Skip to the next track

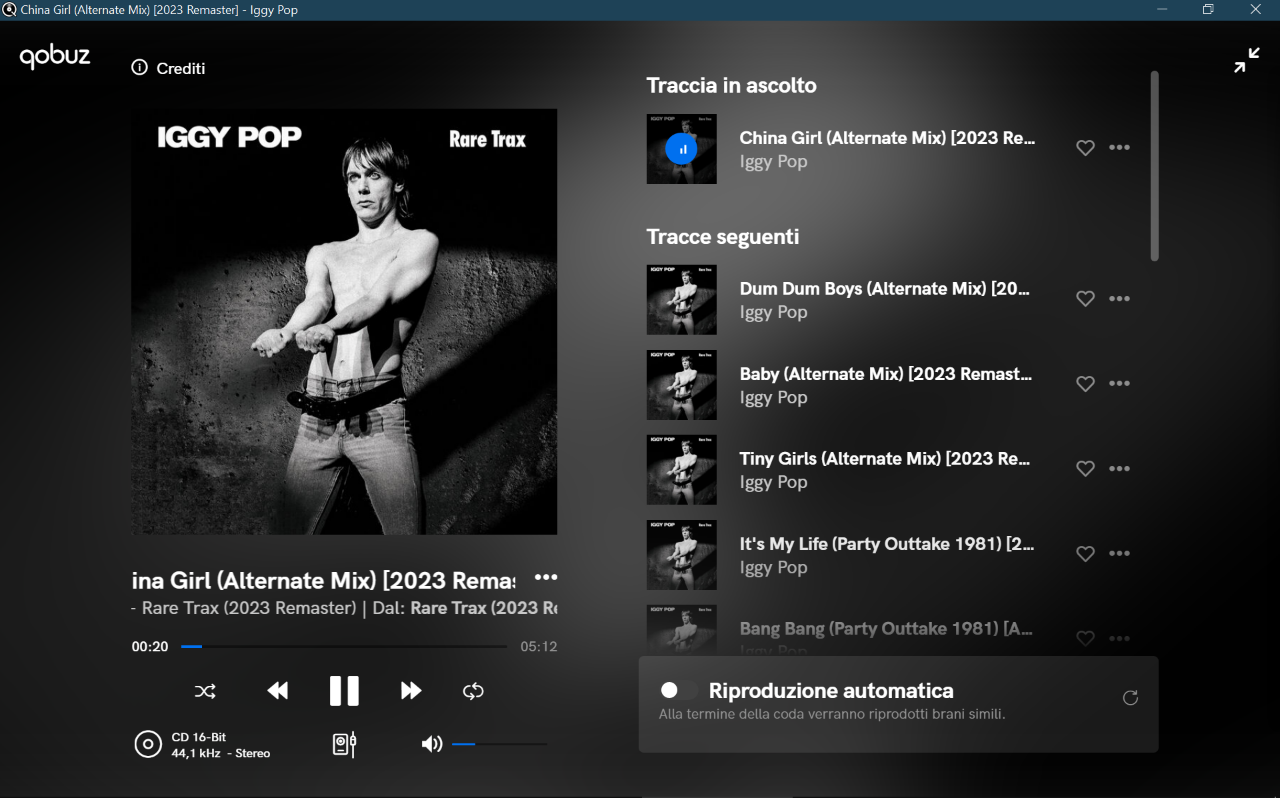tap(410, 691)
